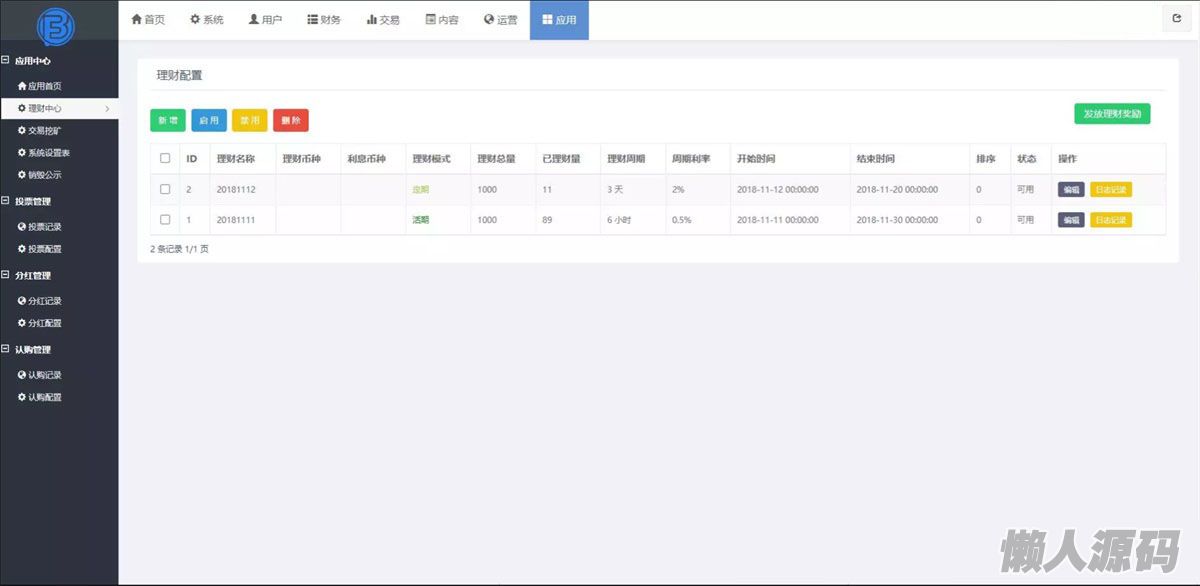Viewport: 1200px width, 586px height.
Task: Toggle the select-all checkbox in table header
Action: click(165, 158)
